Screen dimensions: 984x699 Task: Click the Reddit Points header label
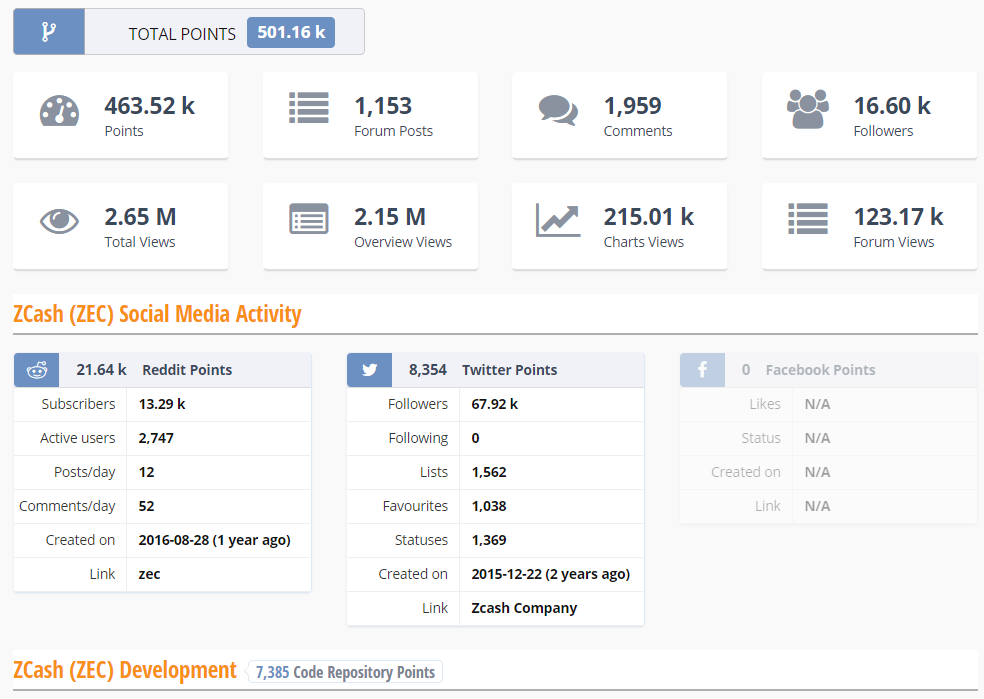[187, 370]
